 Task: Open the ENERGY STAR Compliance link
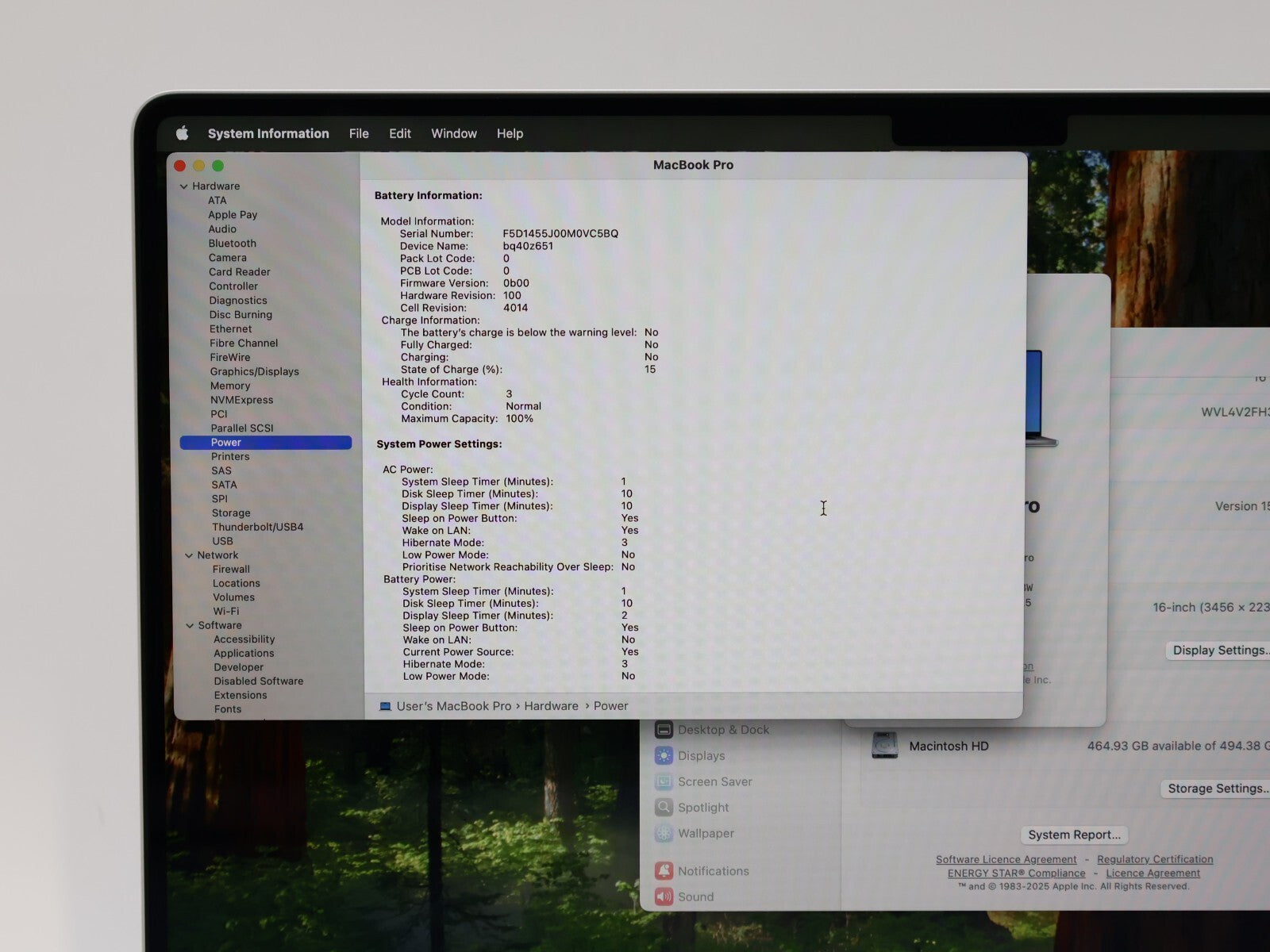[1016, 873]
